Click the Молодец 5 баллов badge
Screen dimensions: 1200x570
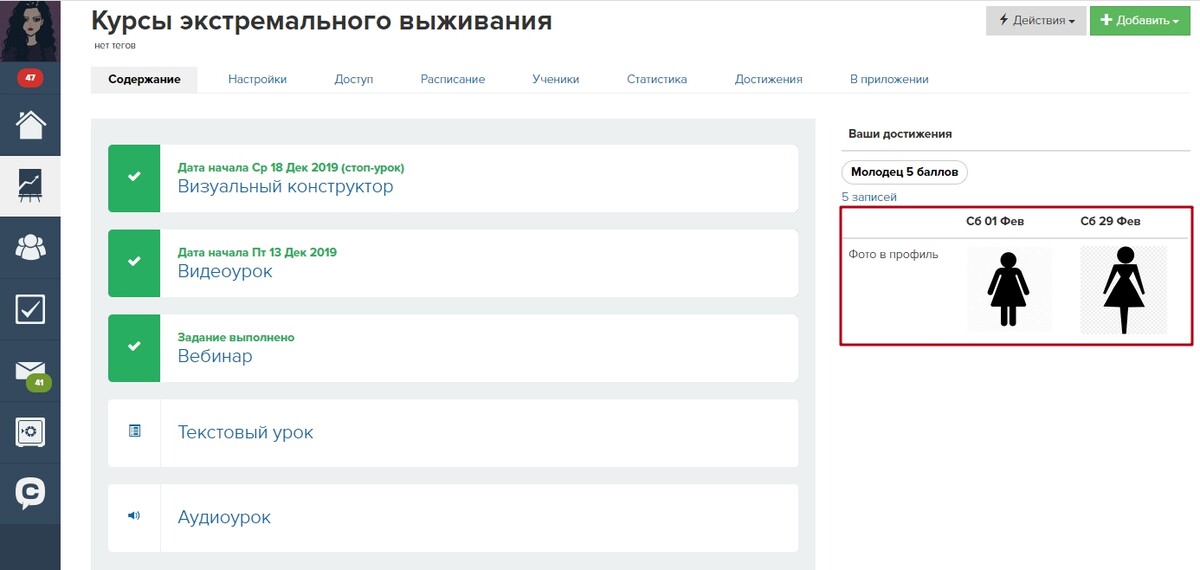tap(904, 172)
